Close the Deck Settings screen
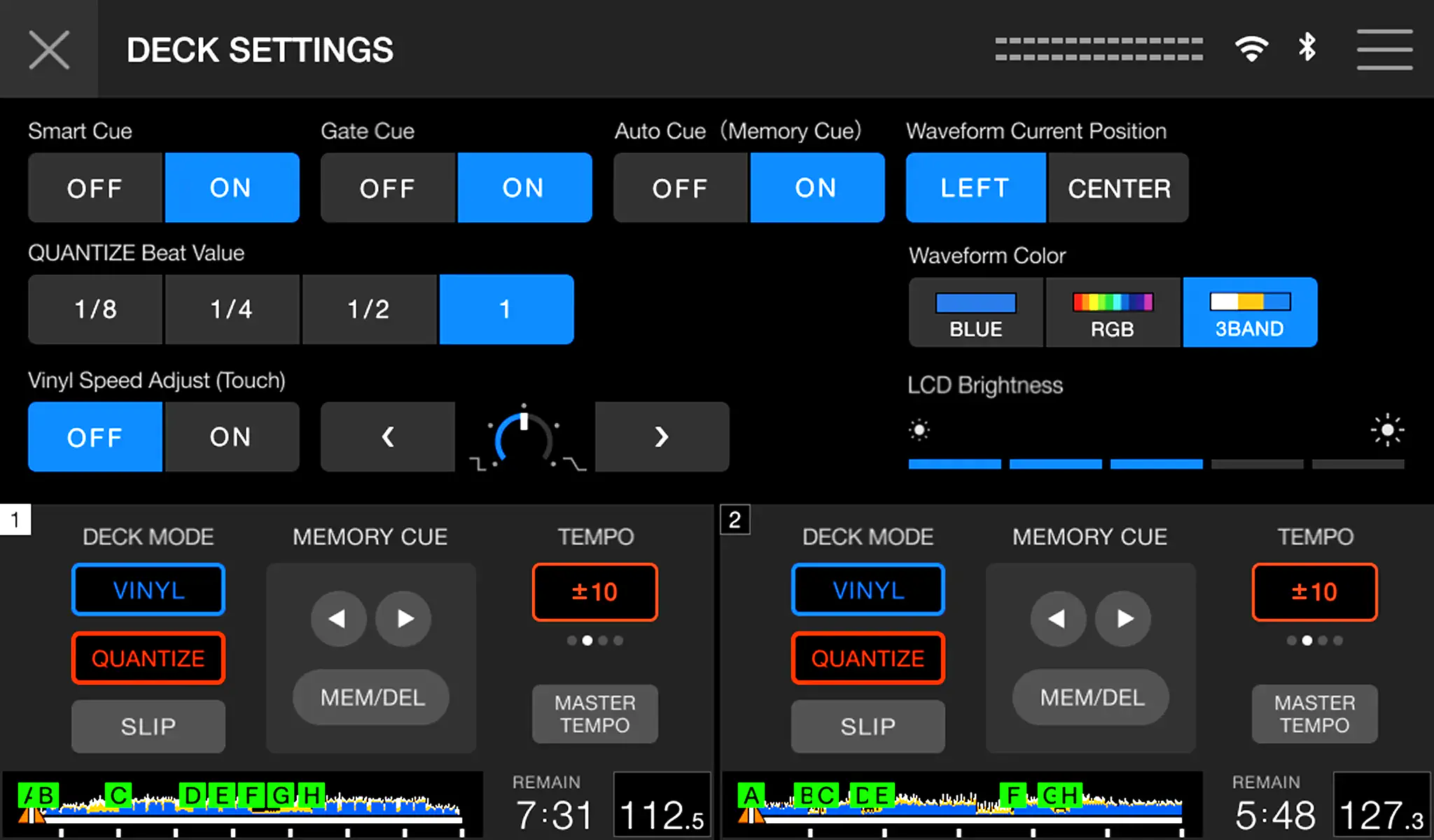Viewport: 1434px width, 840px height. tap(49, 49)
